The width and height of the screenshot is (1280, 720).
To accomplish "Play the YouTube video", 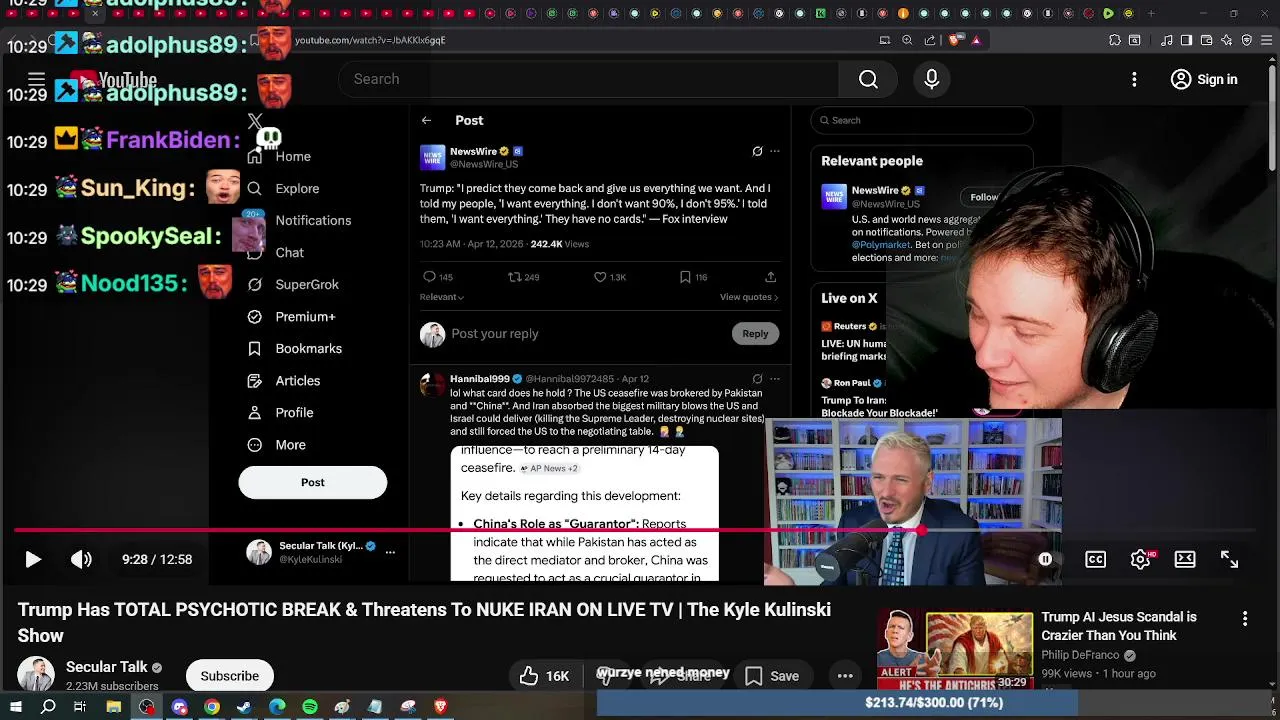I will coord(32,559).
